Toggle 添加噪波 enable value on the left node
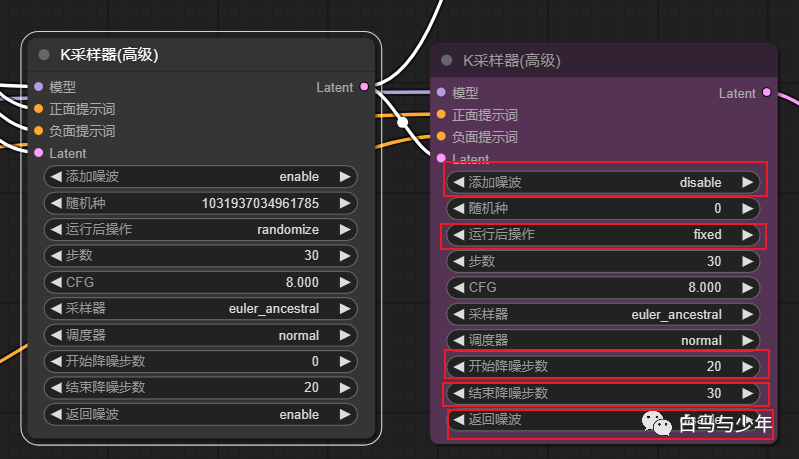 coord(200,177)
